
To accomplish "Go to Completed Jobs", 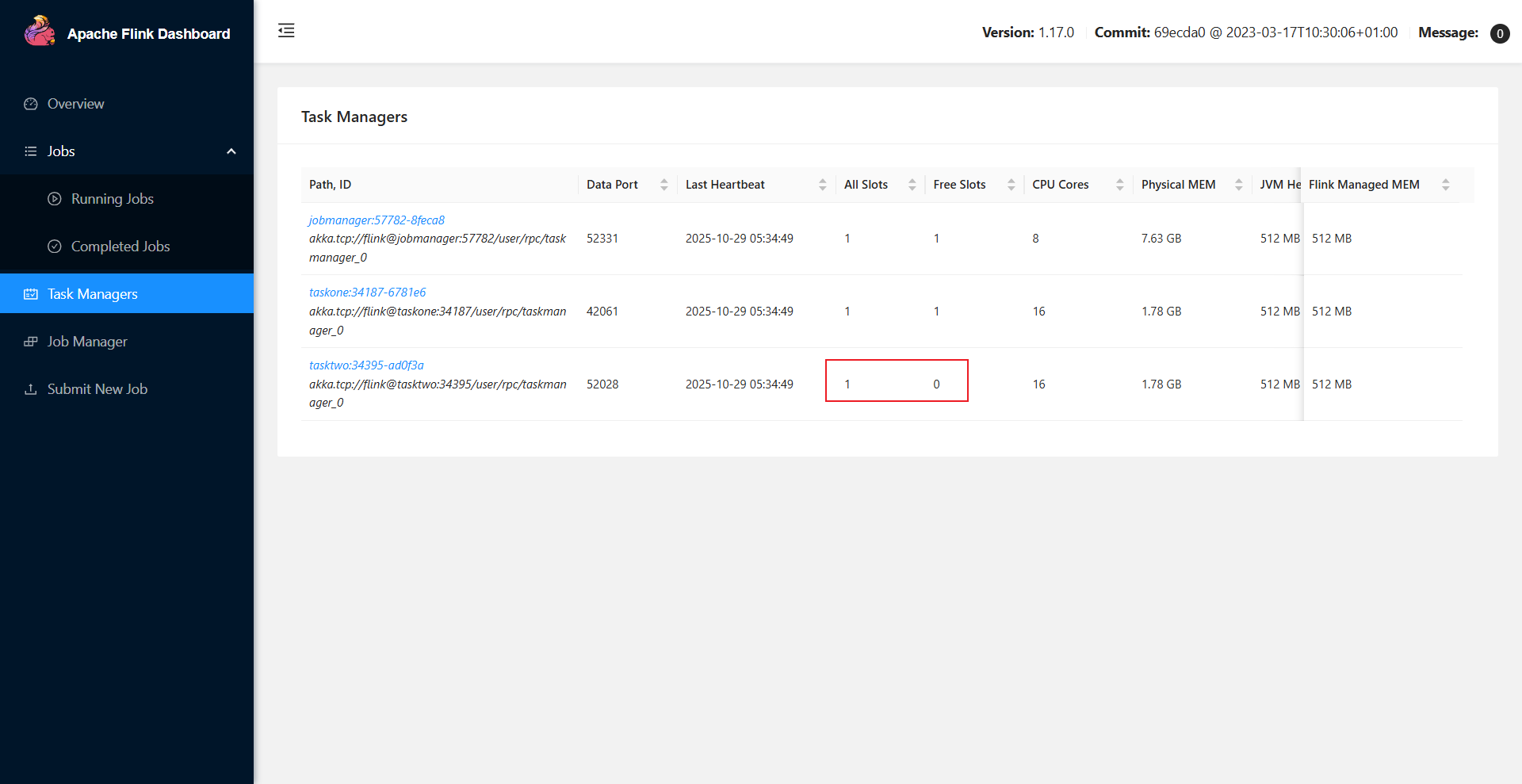I will 127,247.
